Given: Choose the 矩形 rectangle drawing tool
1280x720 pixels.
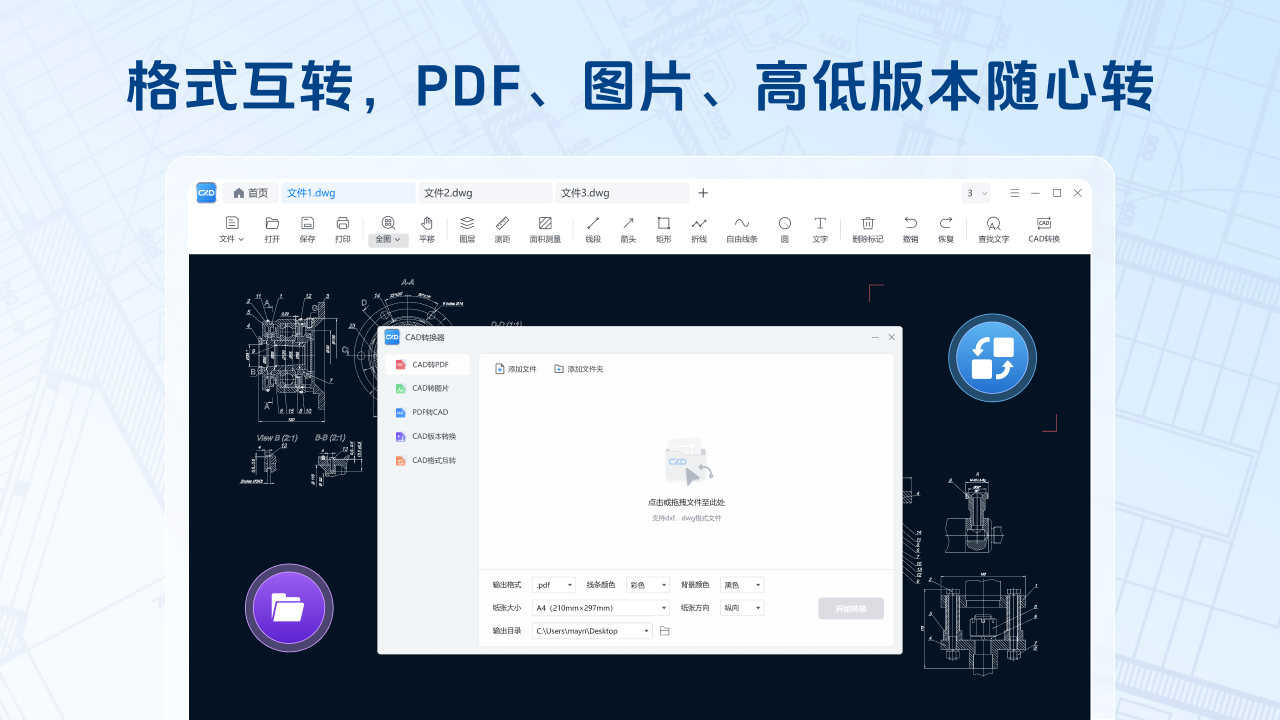Looking at the screenshot, I should [x=663, y=229].
